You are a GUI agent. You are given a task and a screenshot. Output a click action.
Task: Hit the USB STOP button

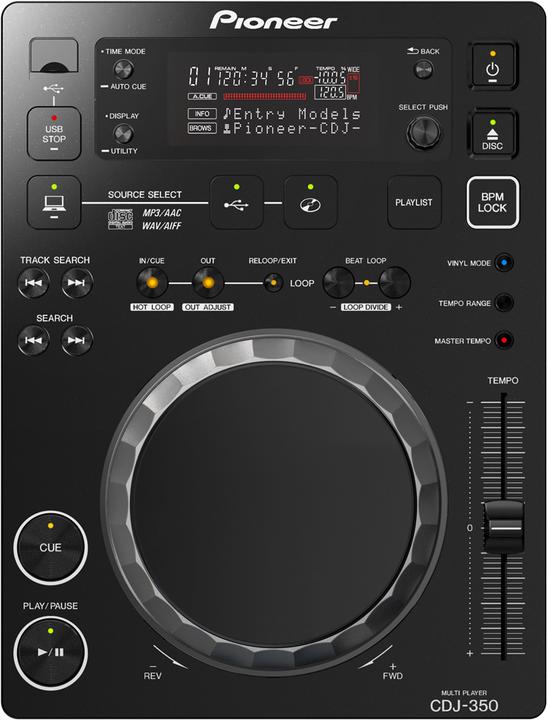pos(54,134)
